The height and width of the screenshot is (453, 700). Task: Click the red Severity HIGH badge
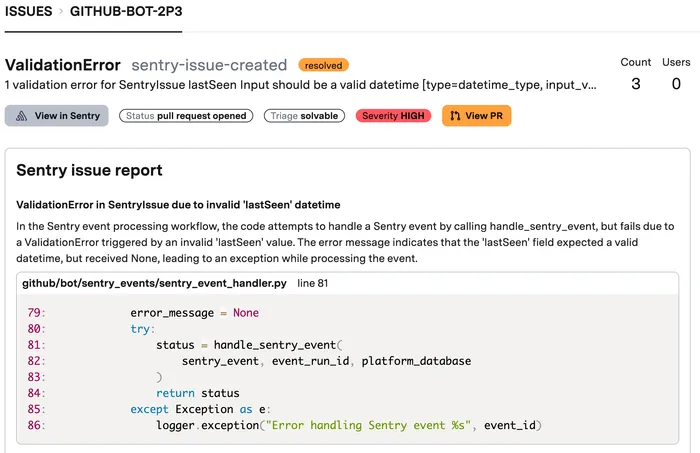[x=393, y=116]
